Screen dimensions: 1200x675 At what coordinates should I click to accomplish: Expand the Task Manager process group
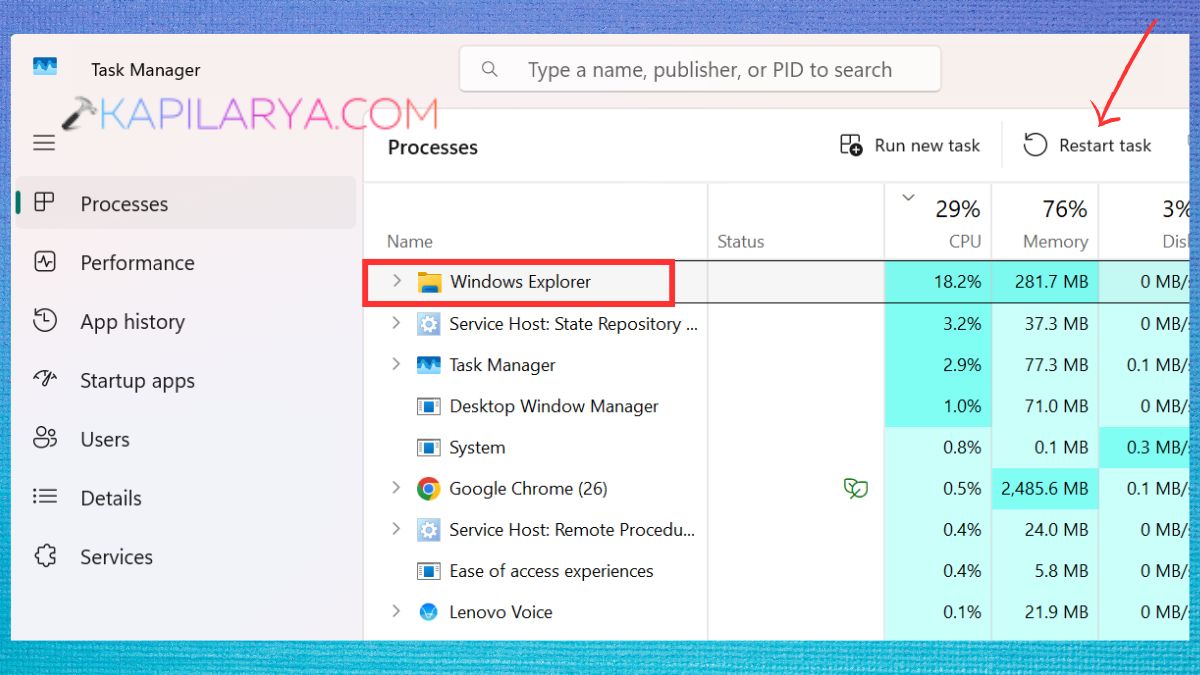pos(396,364)
